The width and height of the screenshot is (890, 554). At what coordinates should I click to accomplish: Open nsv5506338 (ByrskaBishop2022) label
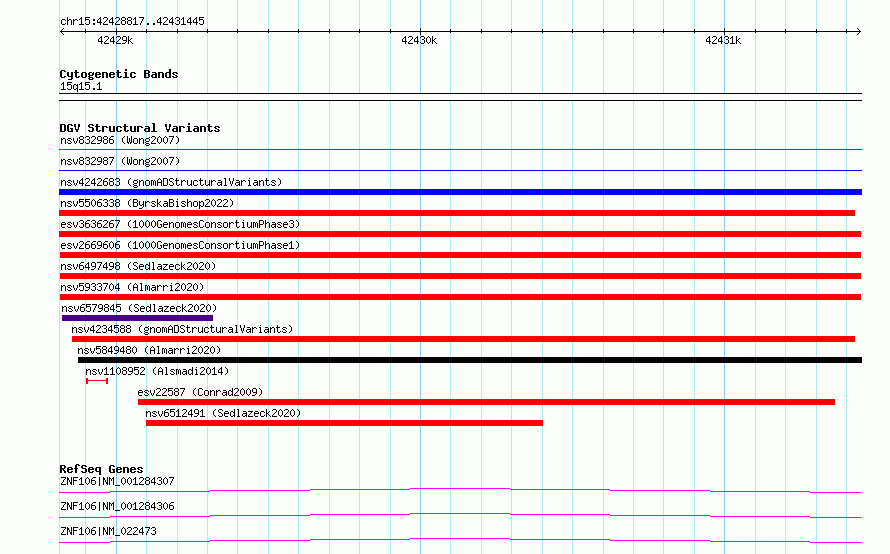click(147, 203)
